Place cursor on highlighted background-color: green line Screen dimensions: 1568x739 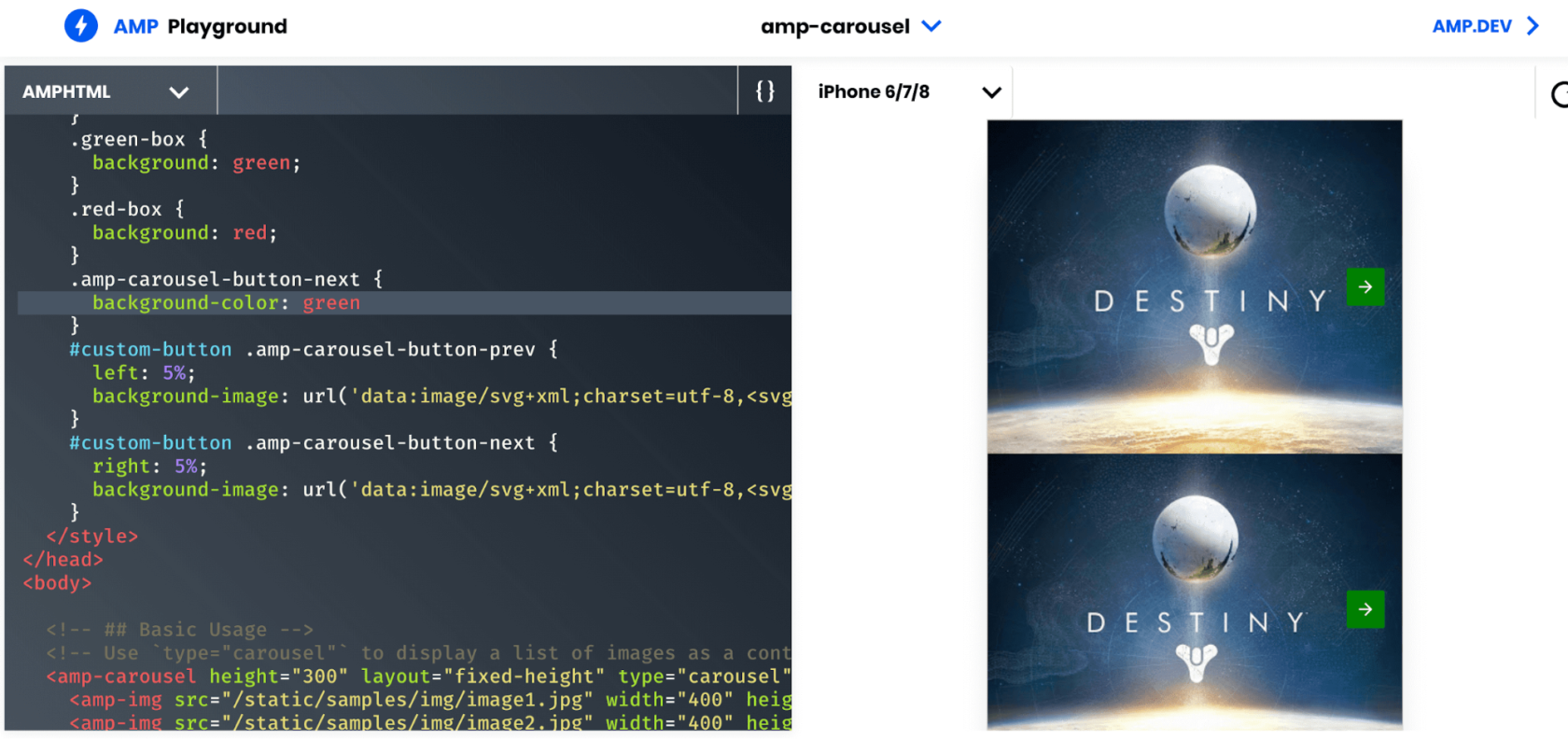point(404,302)
